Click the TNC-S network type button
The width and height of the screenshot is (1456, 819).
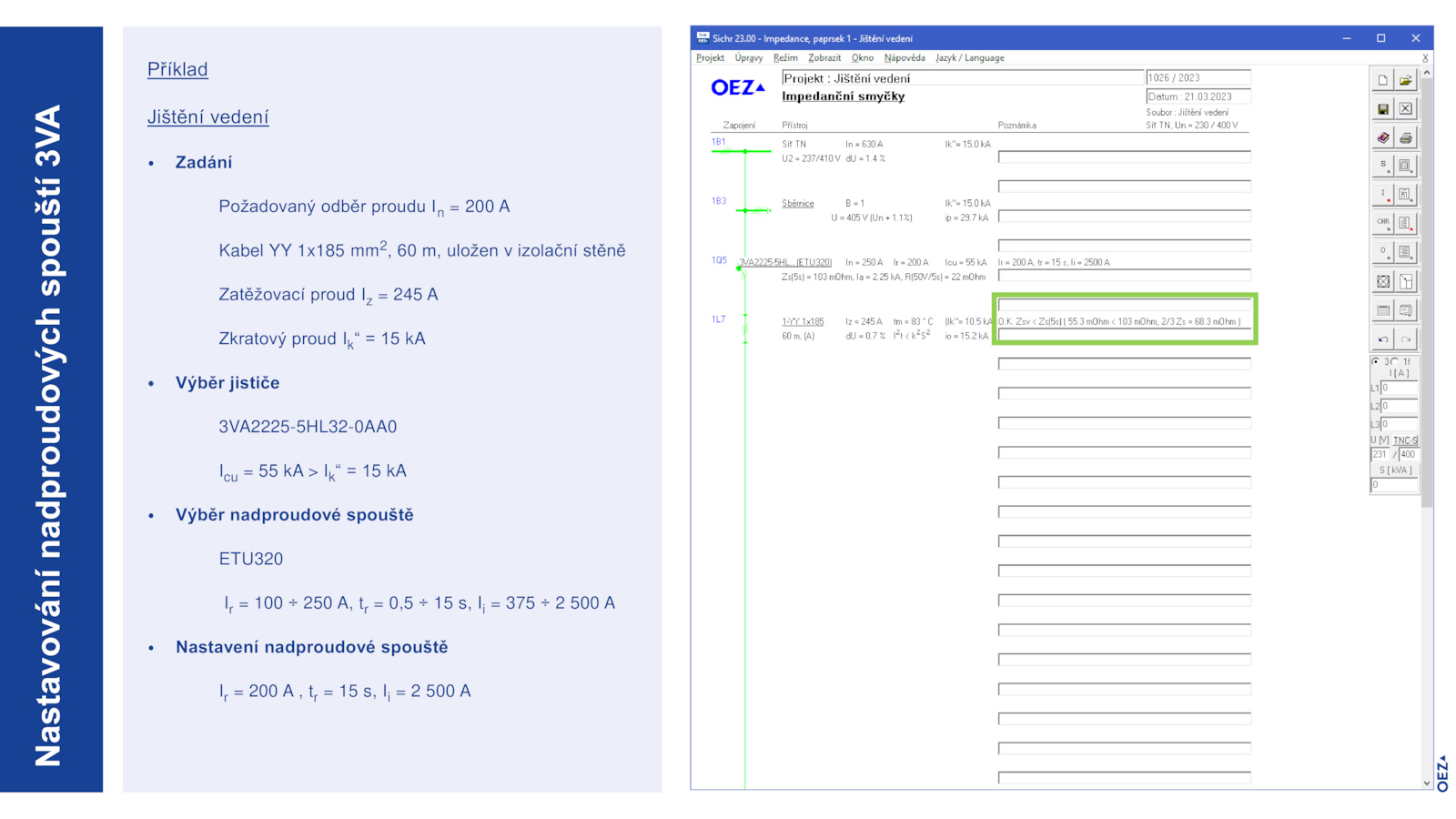click(x=1405, y=440)
